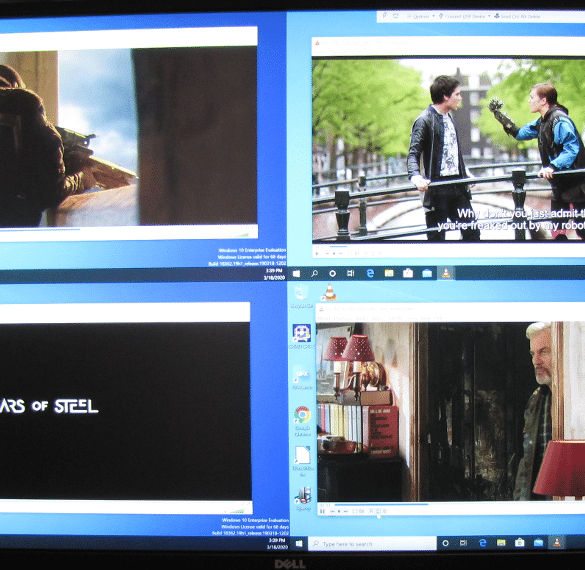The height and width of the screenshot is (570, 585).
Task: Click the video showing two men on a bridge
Action: pyautogui.click(x=448, y=149)
